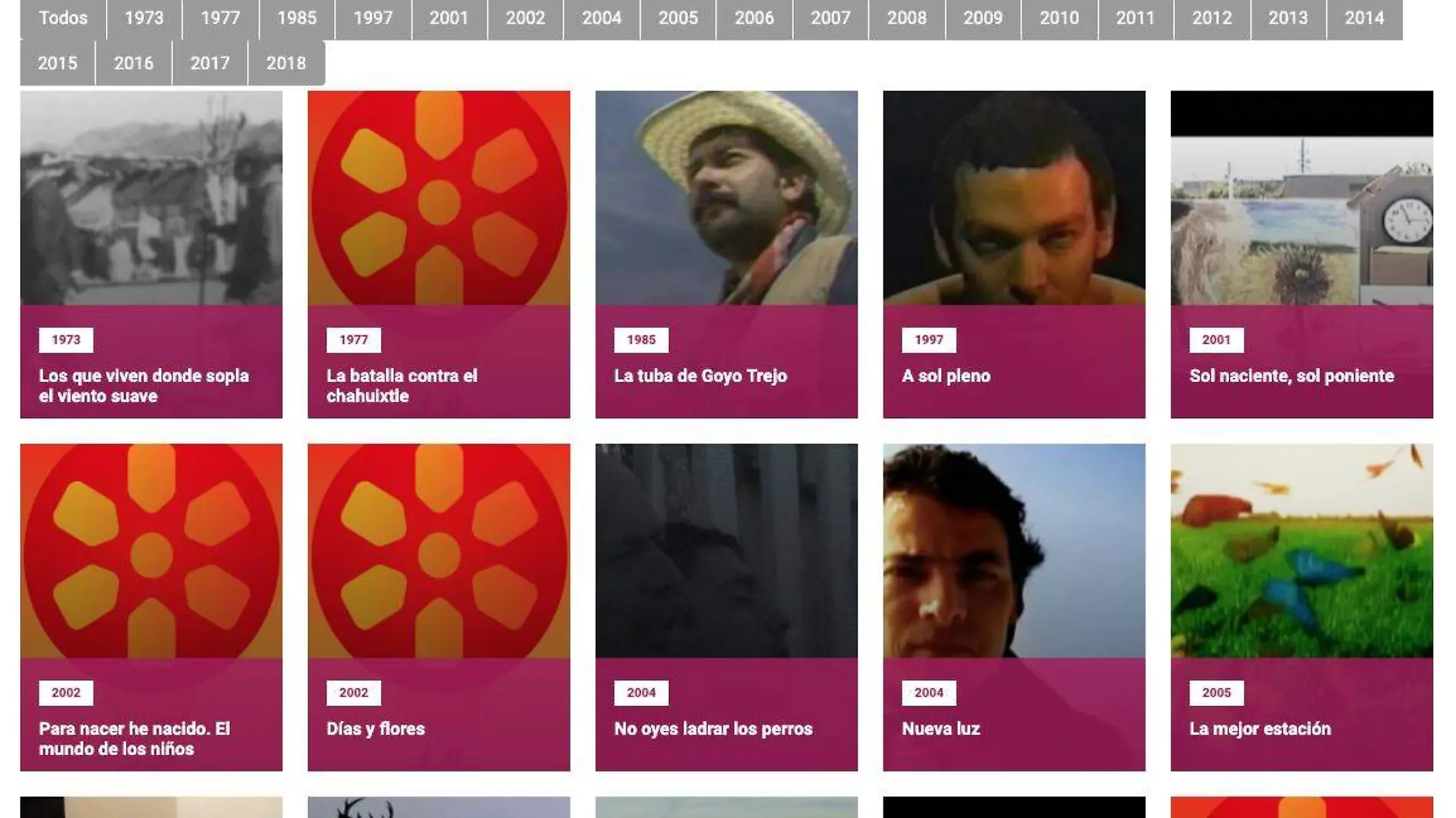Switch to the 2005 year tab
This screenshot has height=818, width=1456.
[677, 18]
